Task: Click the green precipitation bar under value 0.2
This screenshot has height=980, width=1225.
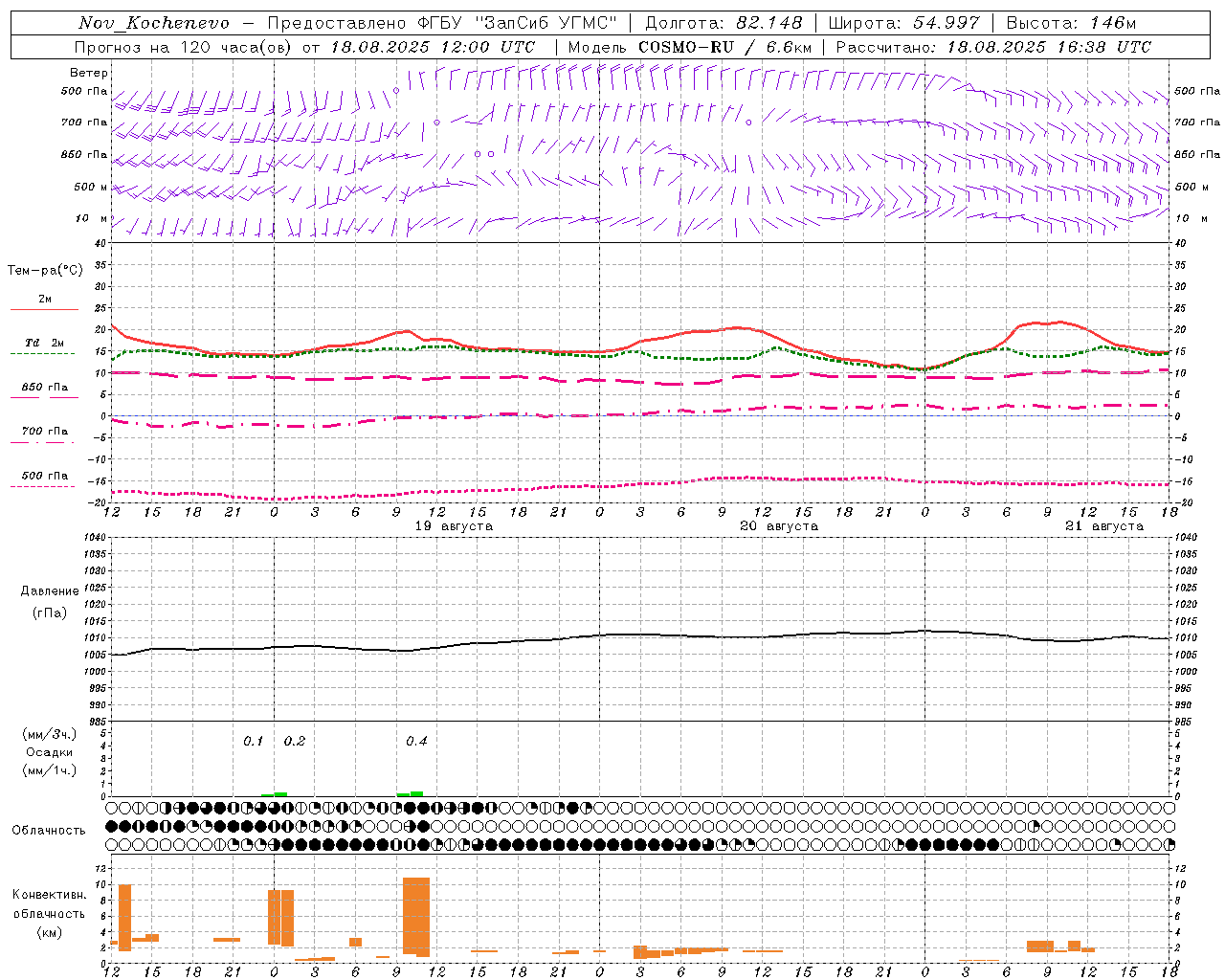Action: click(x=281, y=793)
